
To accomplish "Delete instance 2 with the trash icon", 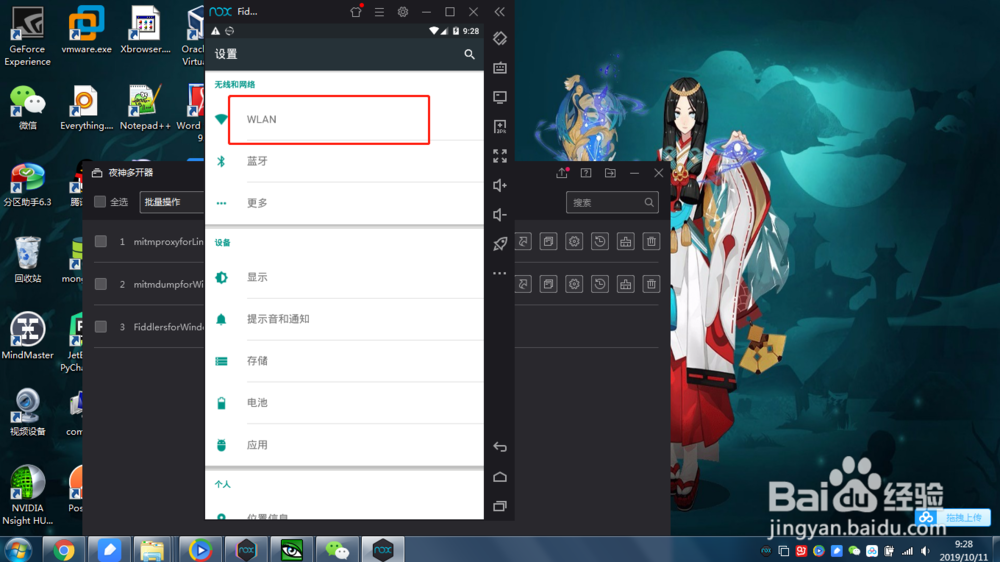I will tap(651, 284).
